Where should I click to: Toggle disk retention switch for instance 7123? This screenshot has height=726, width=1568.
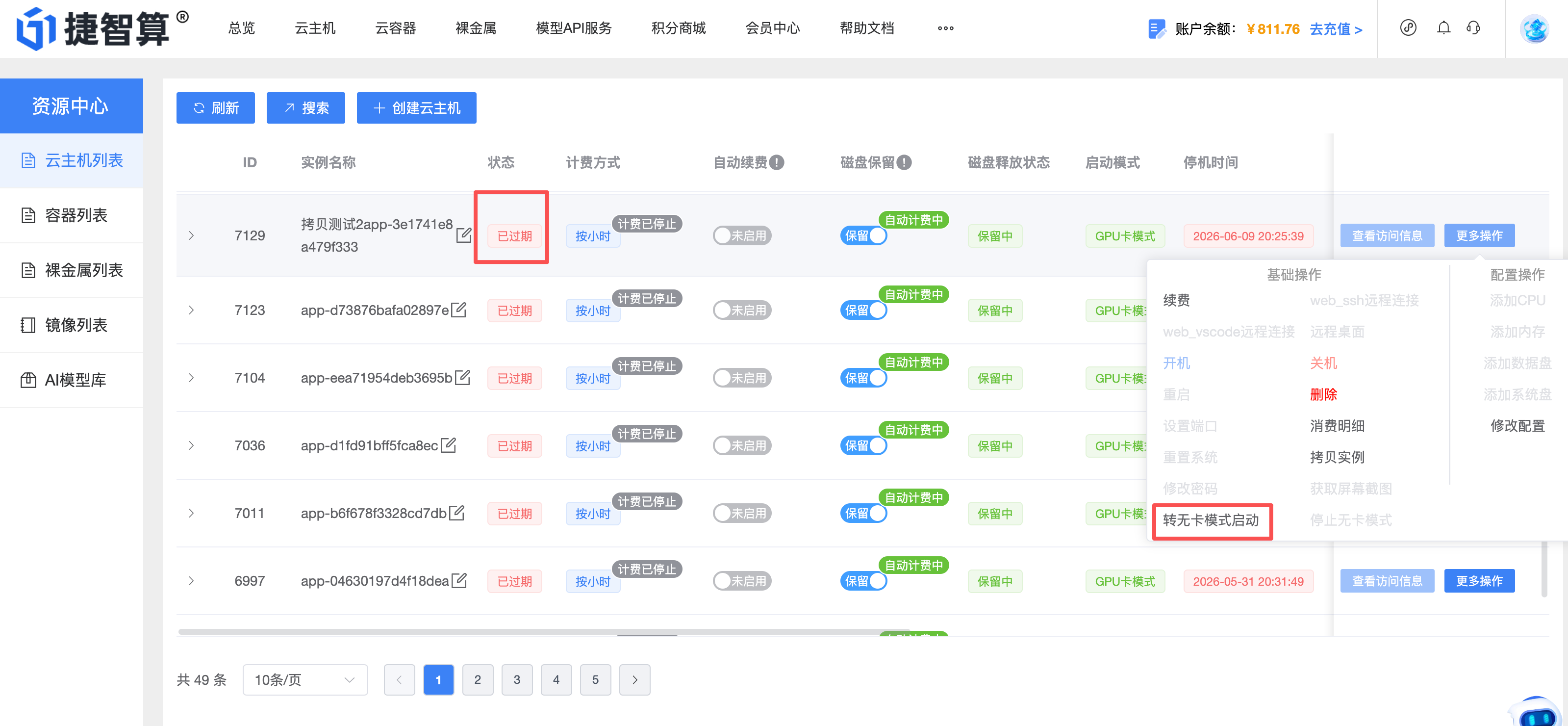click(863, 310)
